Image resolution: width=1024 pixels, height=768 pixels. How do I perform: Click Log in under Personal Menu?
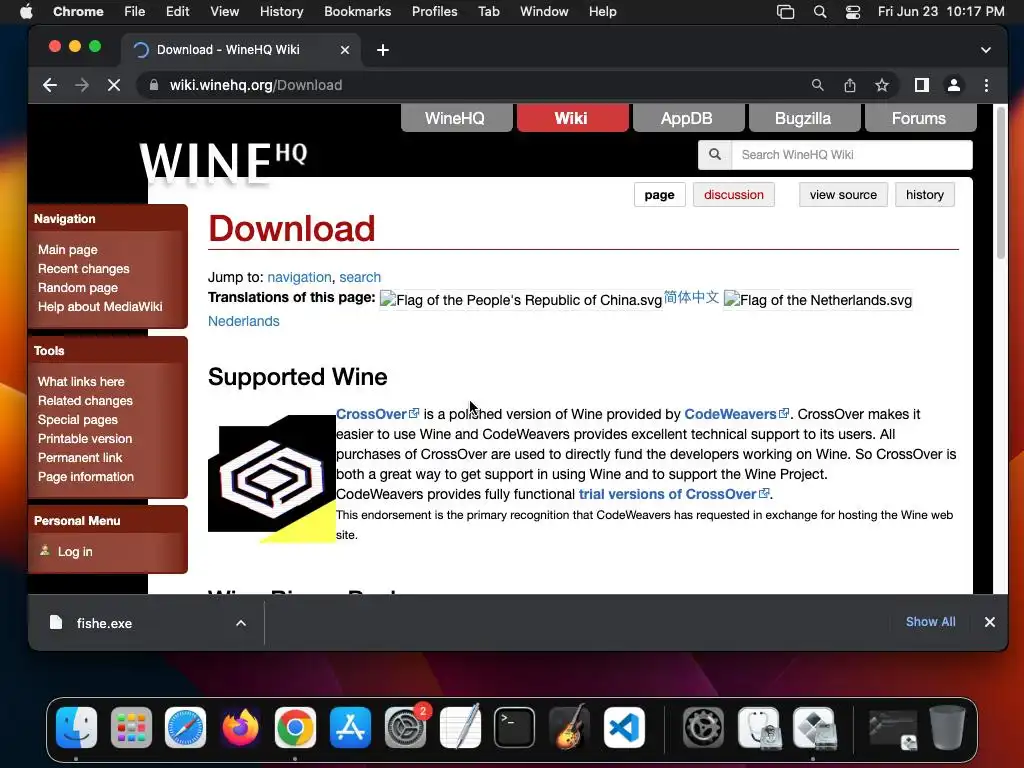74,552
